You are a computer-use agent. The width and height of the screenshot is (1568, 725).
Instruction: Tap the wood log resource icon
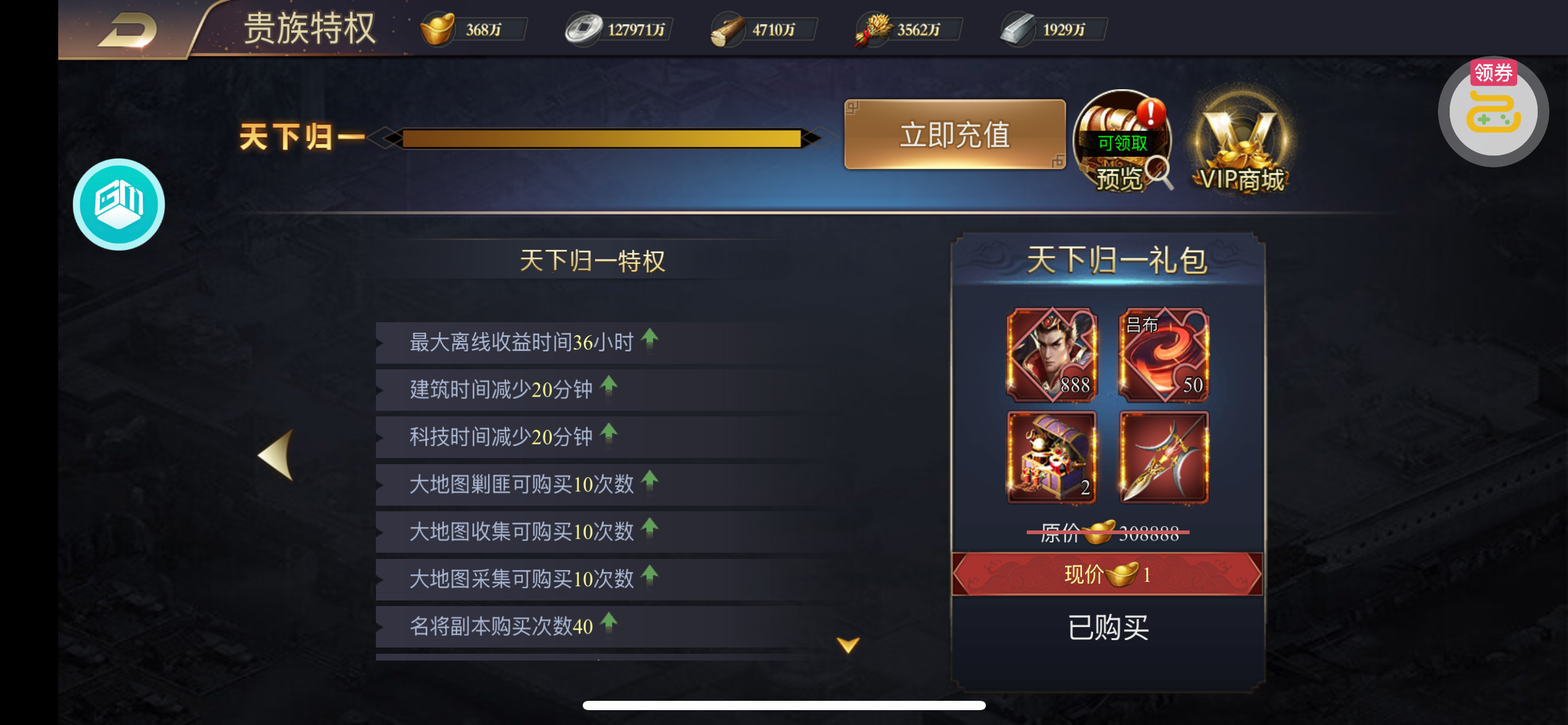pos(727,29)
